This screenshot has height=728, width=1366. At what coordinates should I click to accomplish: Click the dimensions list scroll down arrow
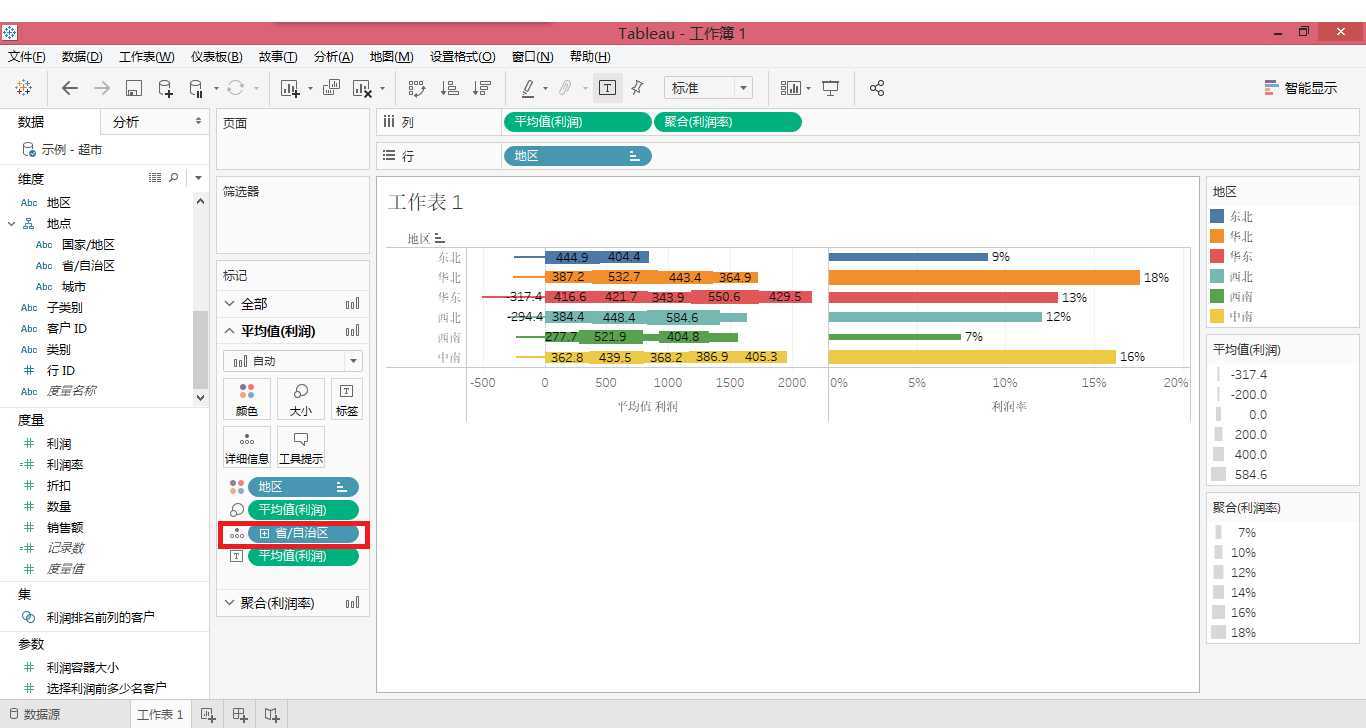coord(200,397)
